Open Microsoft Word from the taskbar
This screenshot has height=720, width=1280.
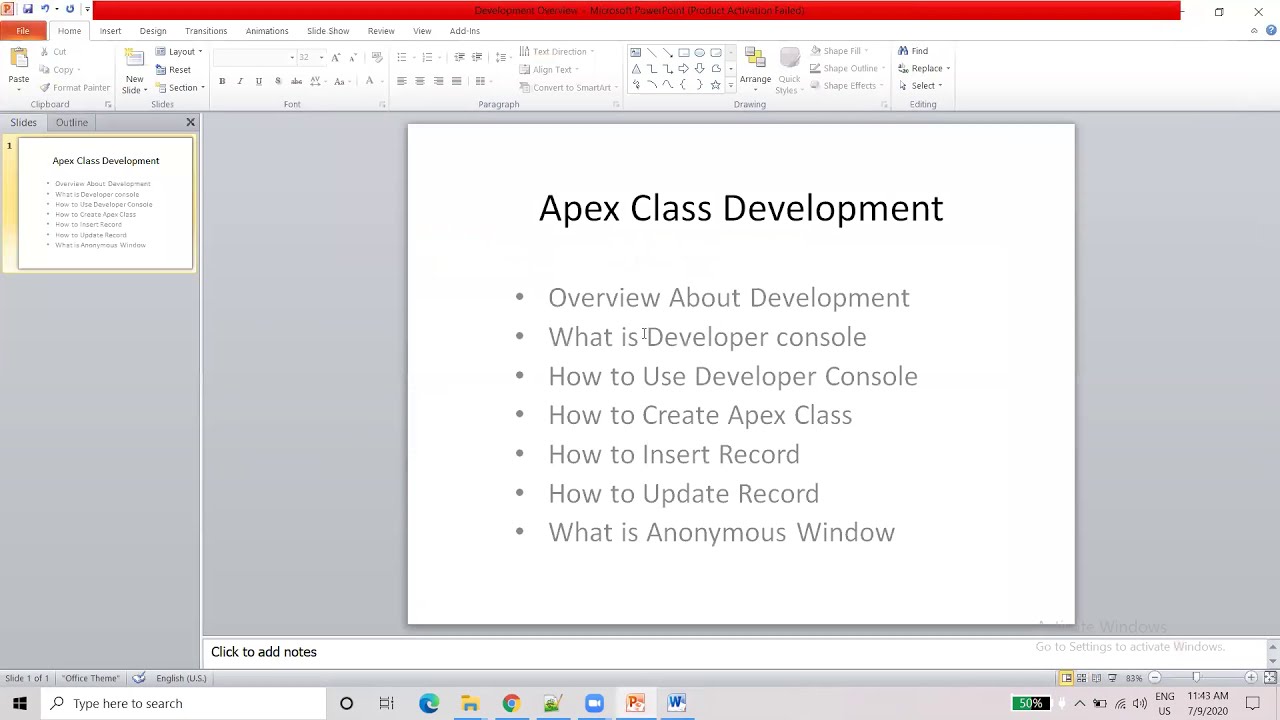click(677, 703)
